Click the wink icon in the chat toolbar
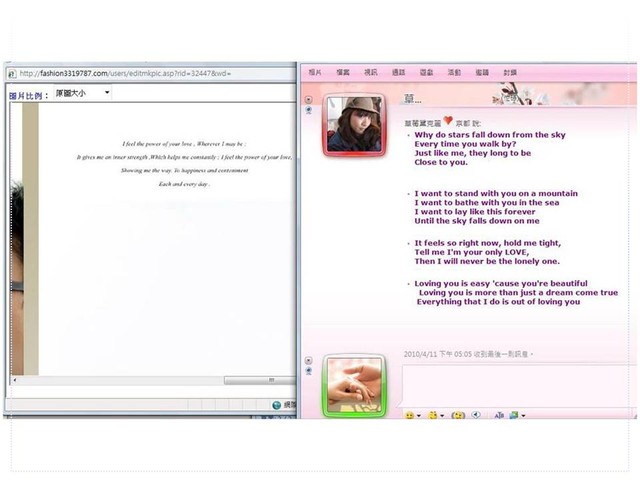The image size is (640, 480). pos(432,415)
